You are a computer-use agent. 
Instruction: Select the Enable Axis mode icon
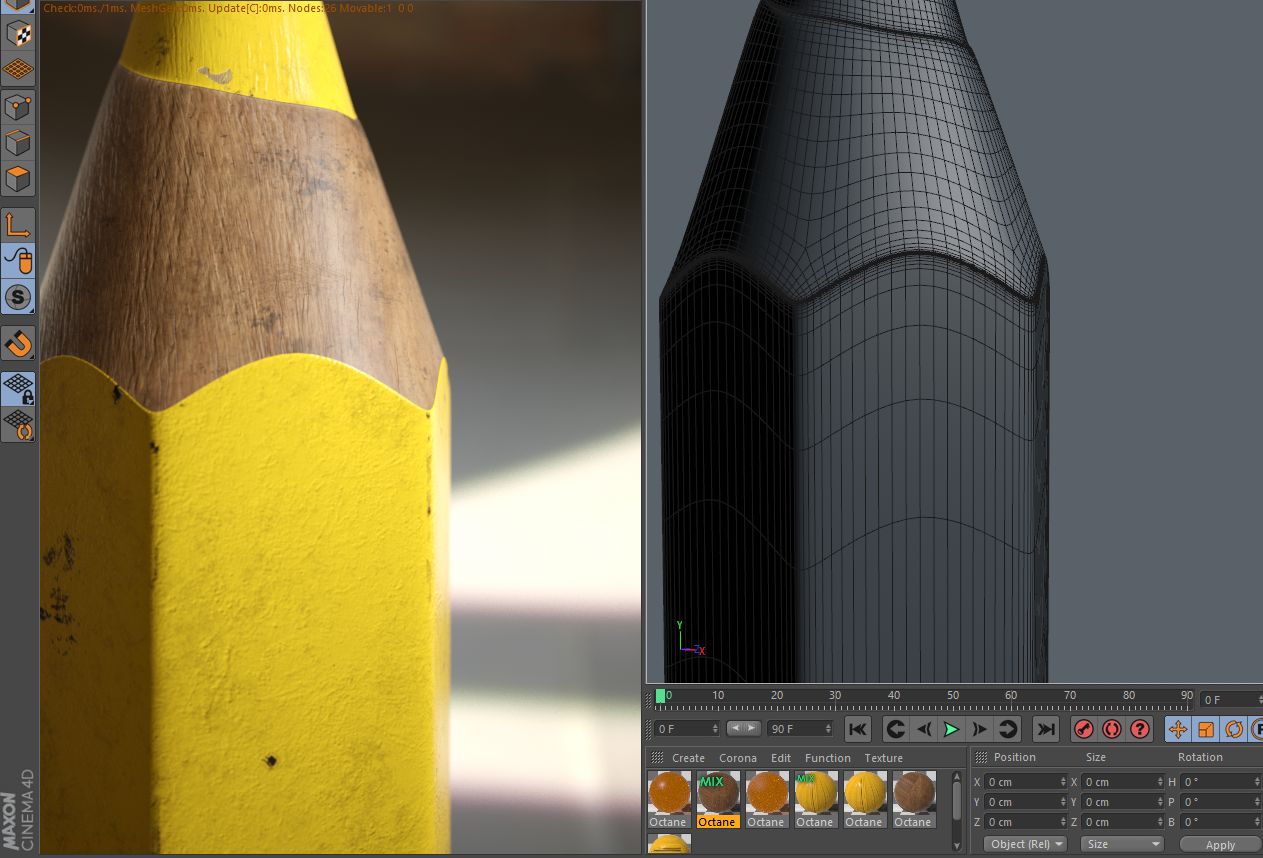click(x=18, y=225)
